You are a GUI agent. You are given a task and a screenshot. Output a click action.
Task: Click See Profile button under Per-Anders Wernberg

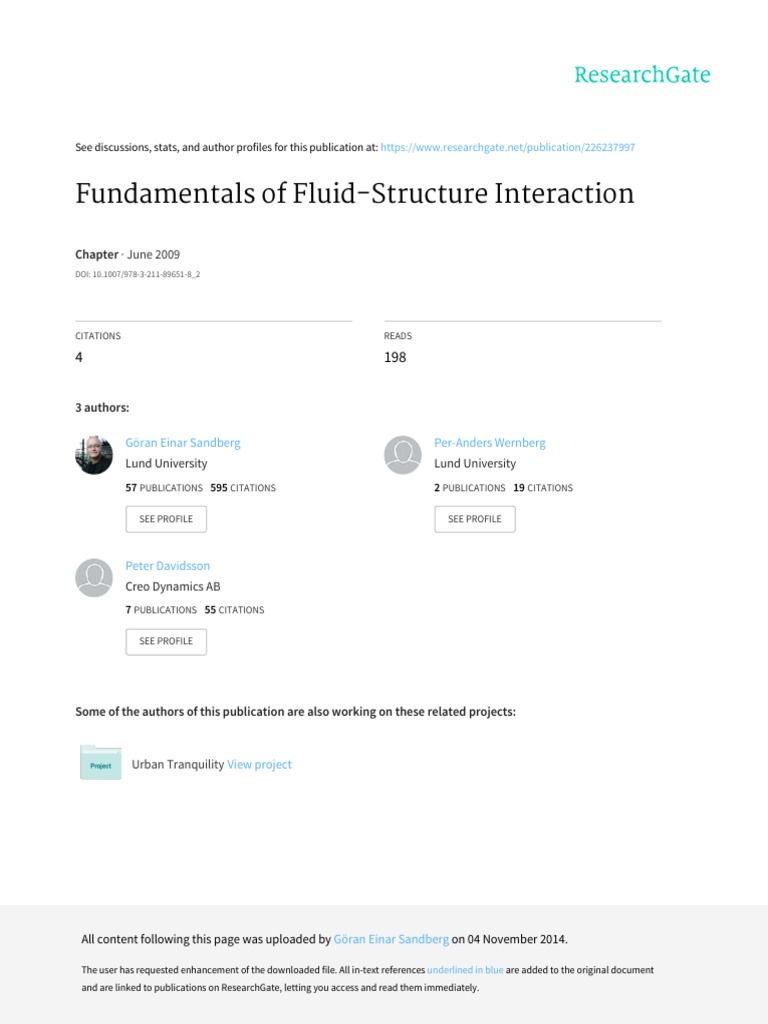(x=475, y=519)
